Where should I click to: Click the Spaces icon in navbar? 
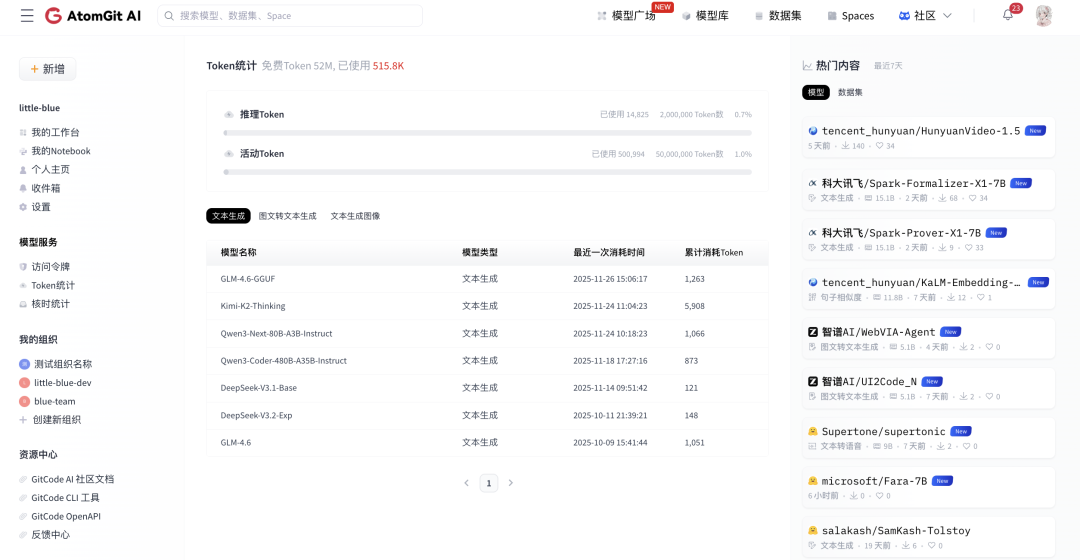pos(832,16)
